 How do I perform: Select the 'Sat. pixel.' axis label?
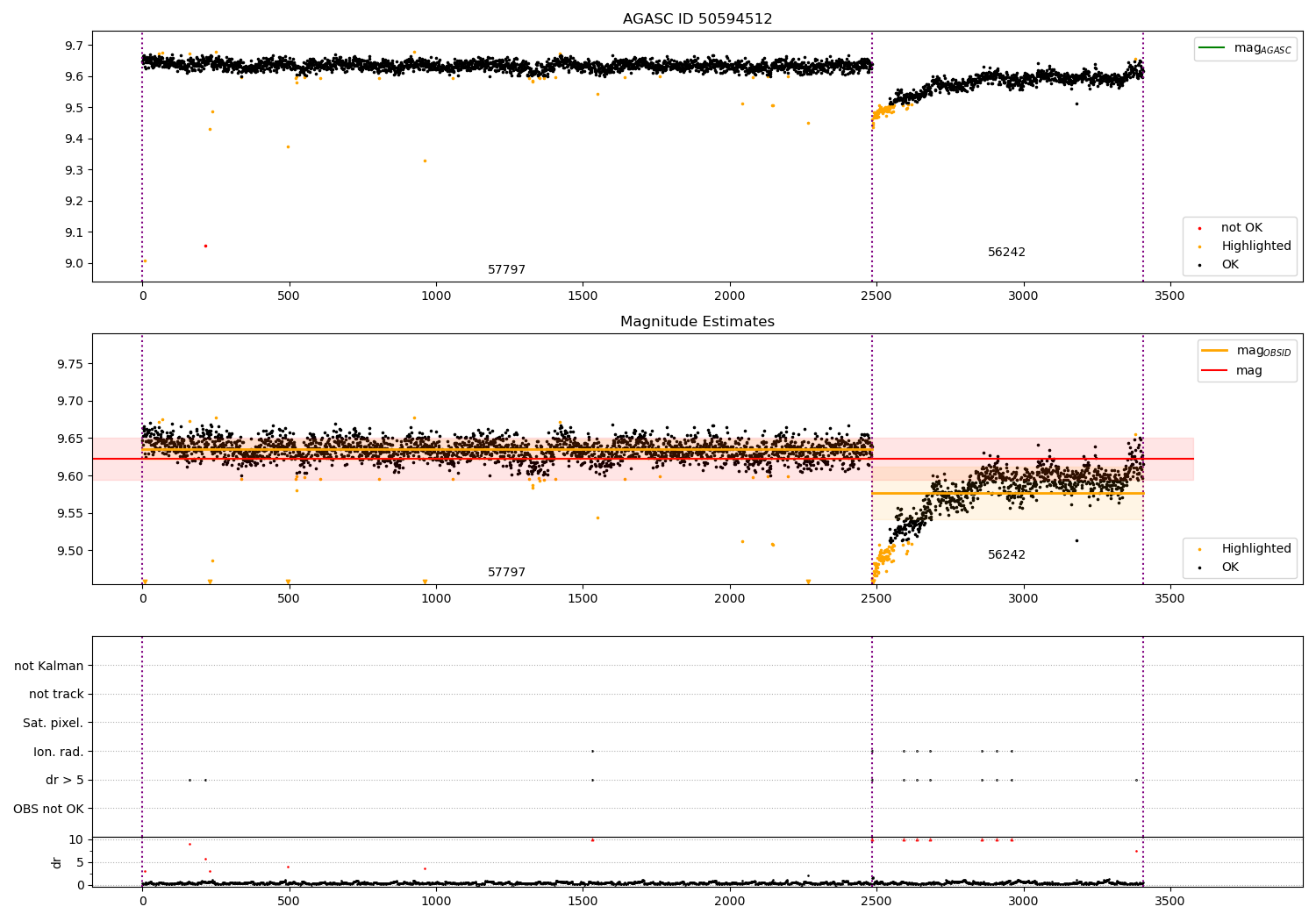(54, 724)
